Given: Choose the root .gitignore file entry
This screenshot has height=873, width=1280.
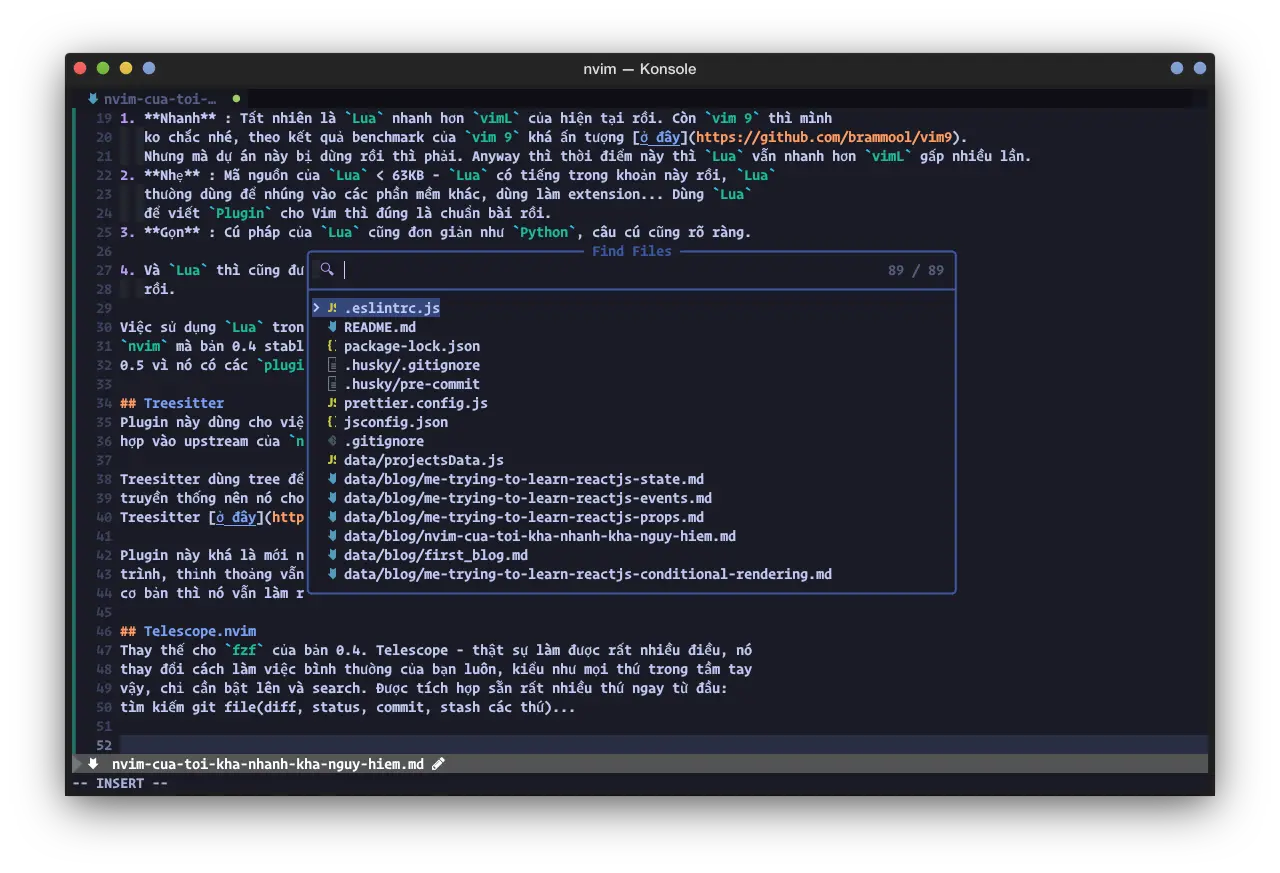Looking at the screenshot, I should [x=384, y=441].
